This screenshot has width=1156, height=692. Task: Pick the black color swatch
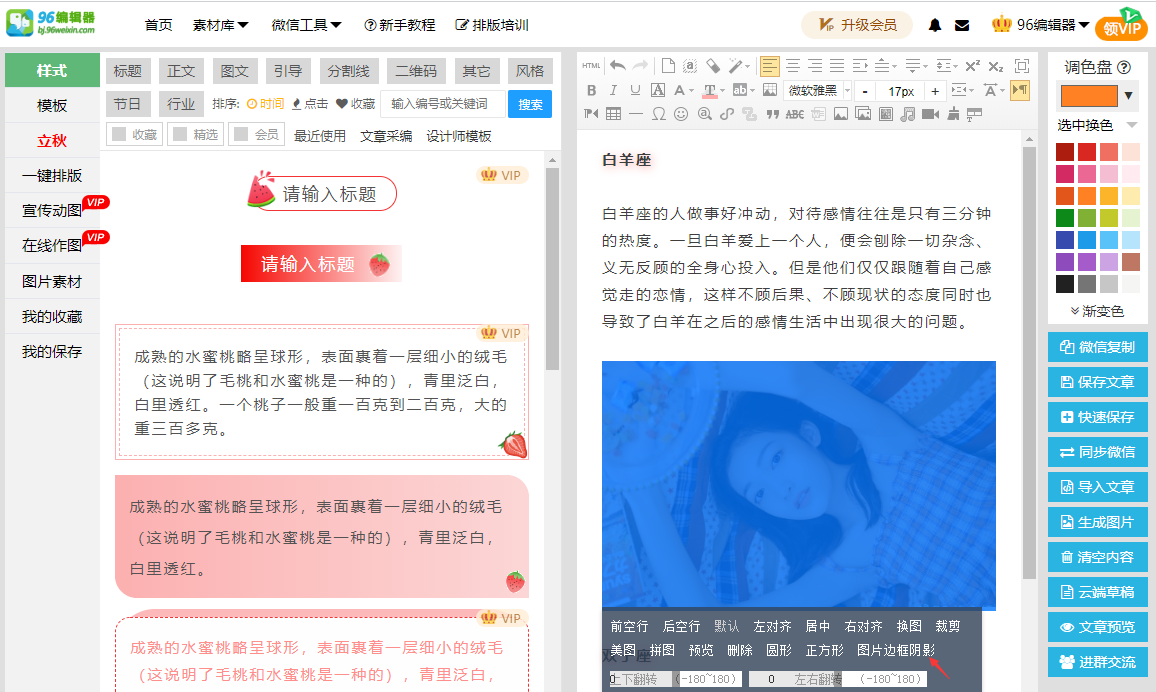(x=1065, y=284)
